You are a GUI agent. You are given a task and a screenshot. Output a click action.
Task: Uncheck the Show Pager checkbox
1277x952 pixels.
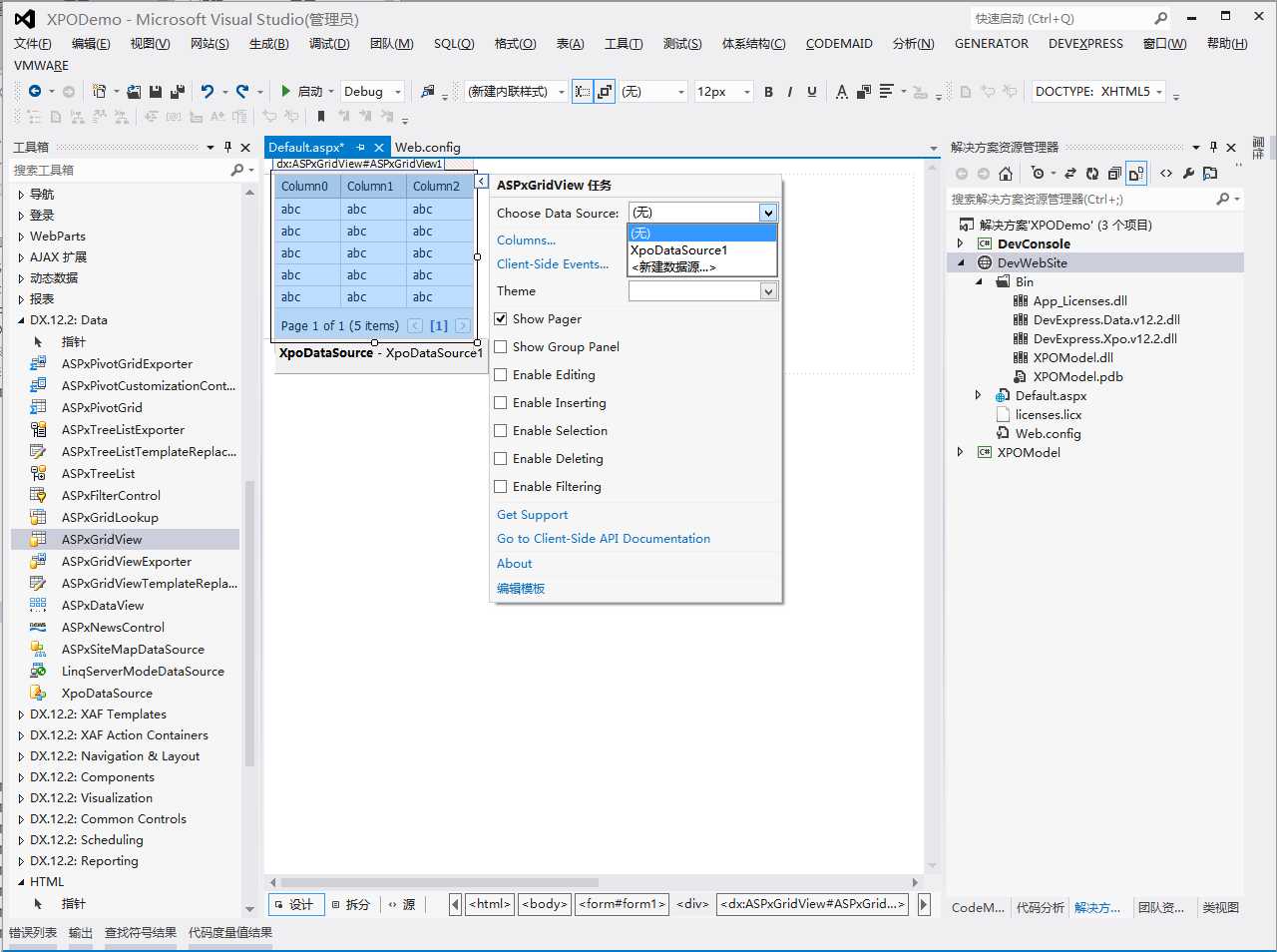click(501, 319)
